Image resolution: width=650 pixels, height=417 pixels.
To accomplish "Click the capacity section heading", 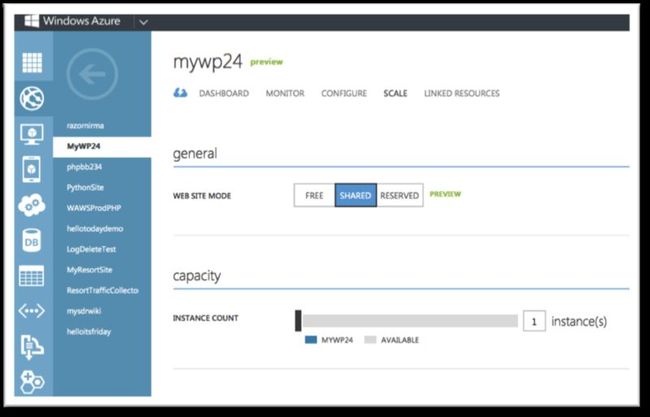I will click(196, 276).
